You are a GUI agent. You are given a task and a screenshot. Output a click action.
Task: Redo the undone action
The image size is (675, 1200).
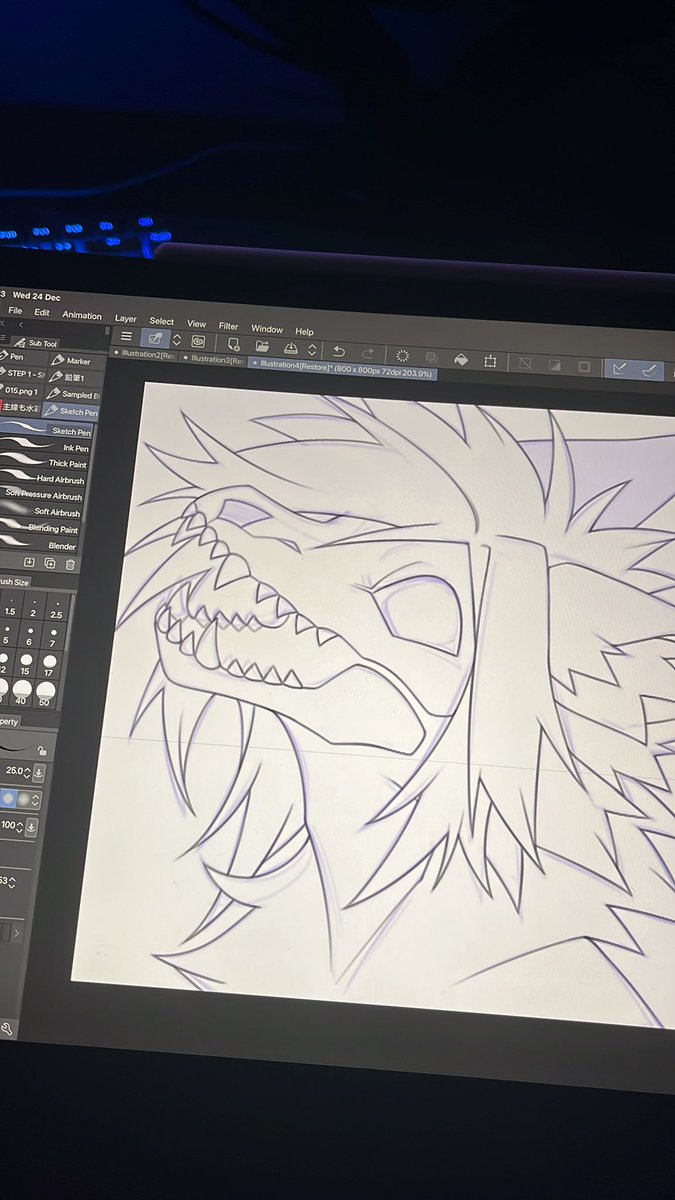368,353
